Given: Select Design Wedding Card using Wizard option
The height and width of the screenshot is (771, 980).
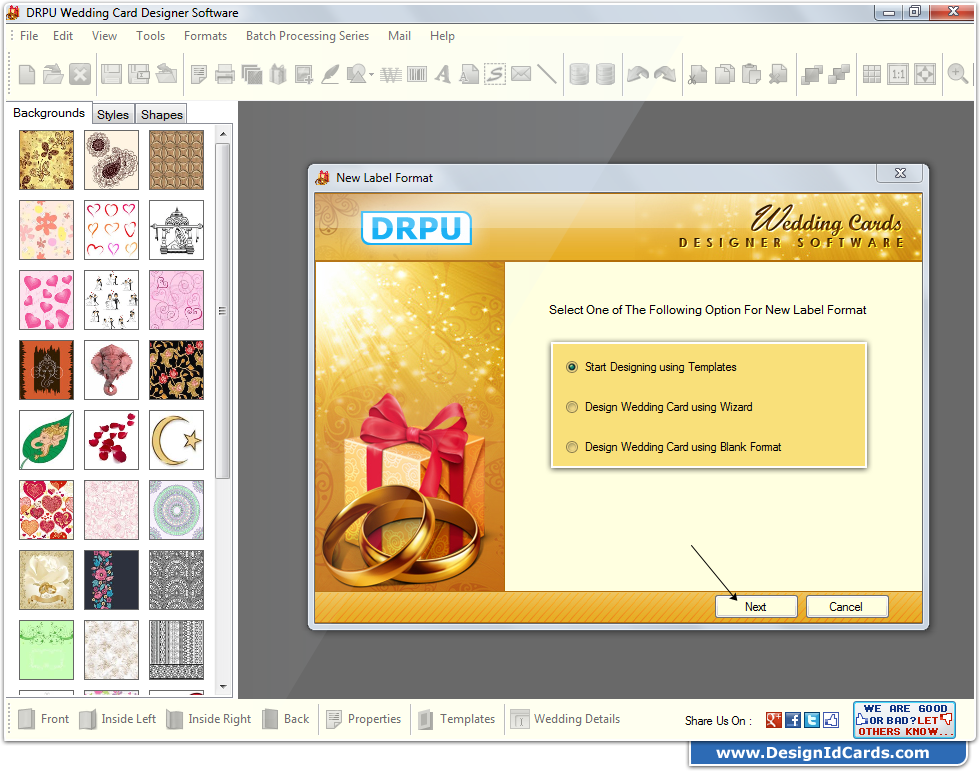Looking at the screenshot, I should [x=659, y=407].
